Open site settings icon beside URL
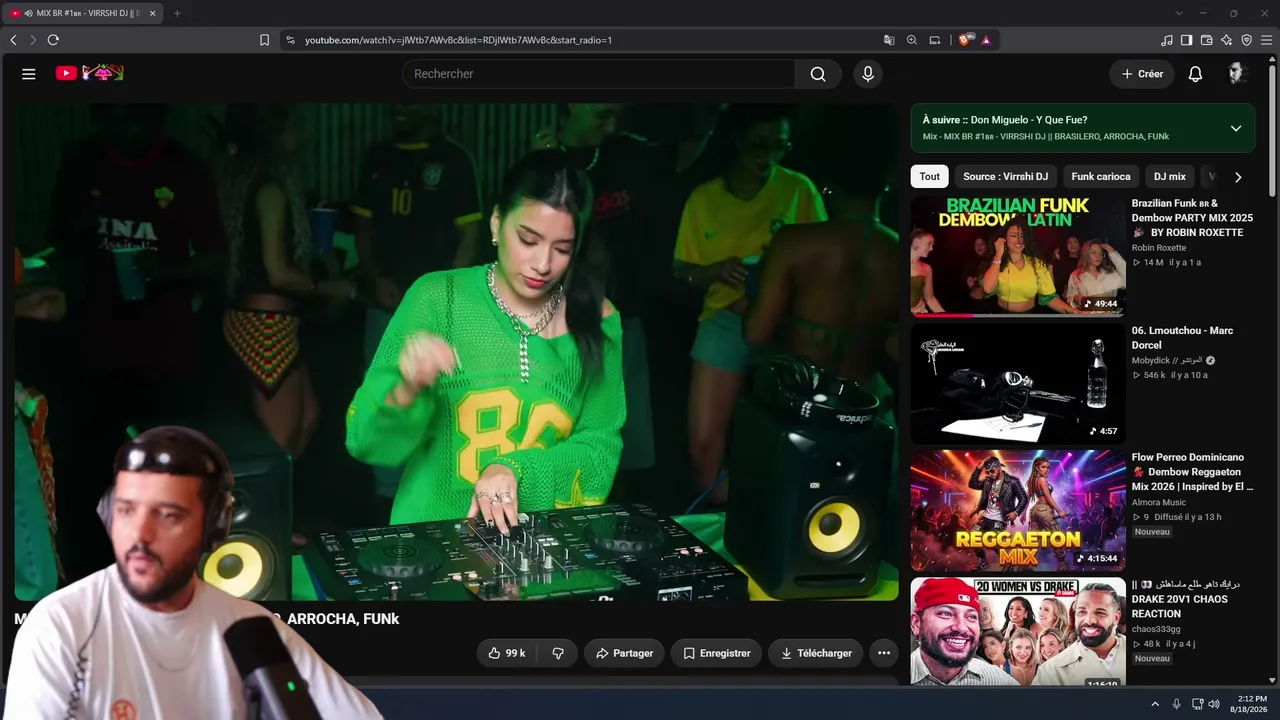 [x=290, y=40]
